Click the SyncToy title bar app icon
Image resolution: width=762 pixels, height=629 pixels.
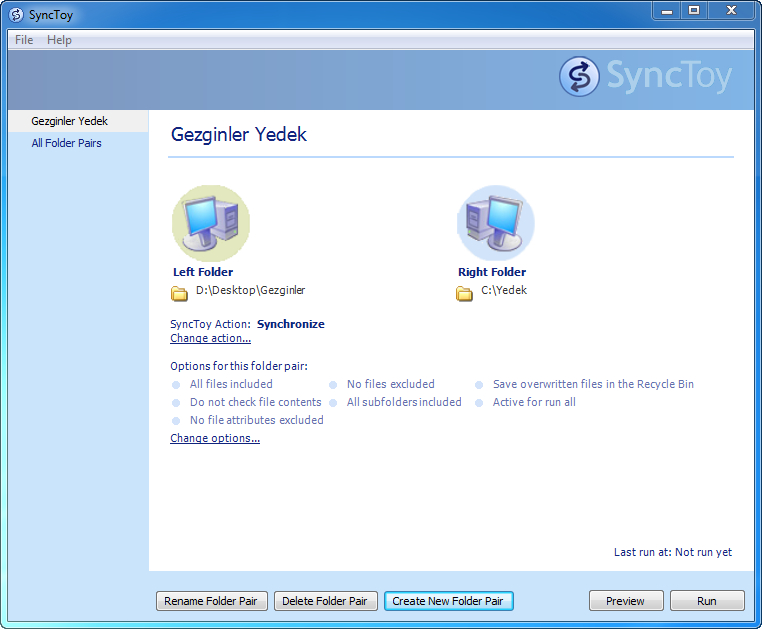(x=15, y=14)
